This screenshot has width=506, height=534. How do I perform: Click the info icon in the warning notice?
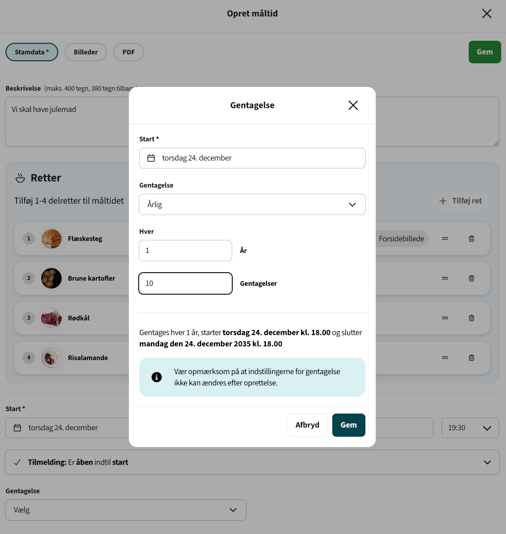(x=157, y=377)
